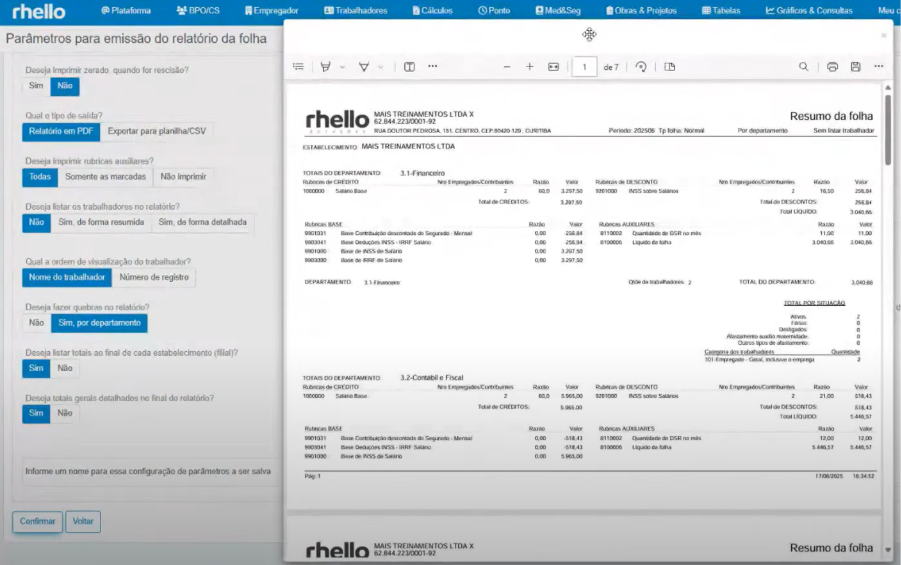This screenshot has height=565, width=901.
Task: Open the Trabalhadores menu
Action: click(355, 10)
